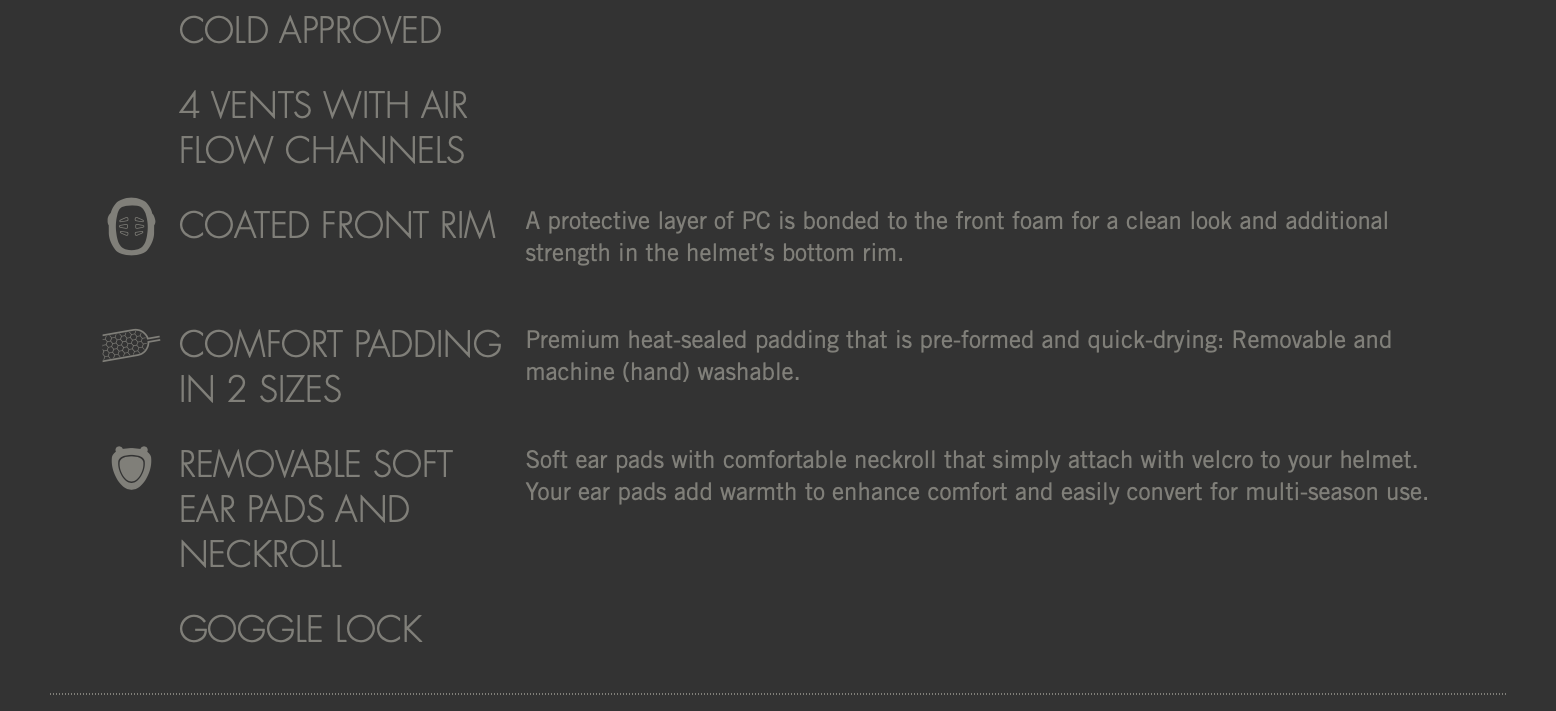Click the line starting 'Soft ear pads with comfortable neckroll'

coord(972,460)
